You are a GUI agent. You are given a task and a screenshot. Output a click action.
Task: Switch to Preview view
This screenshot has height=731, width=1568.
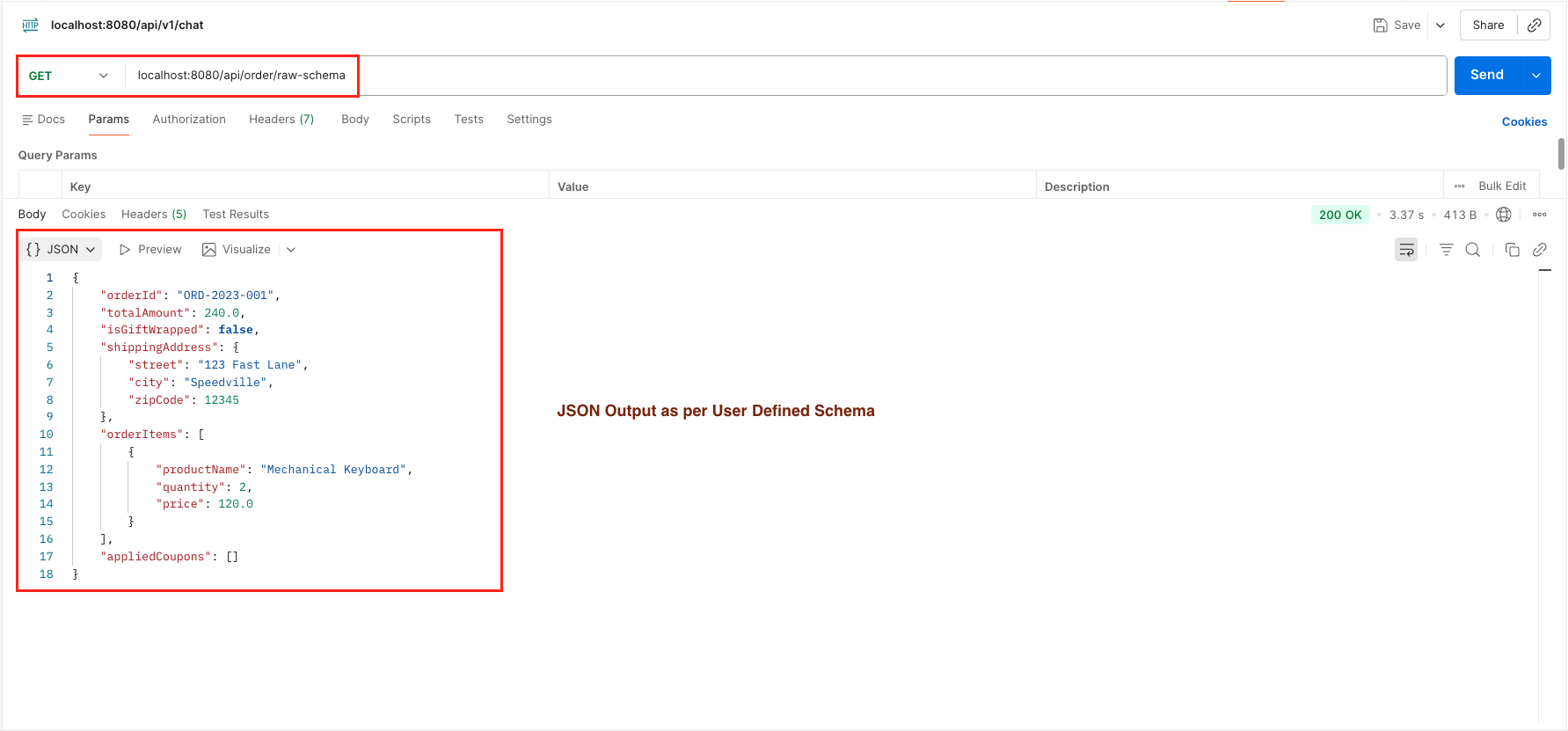tap(150, 250)
